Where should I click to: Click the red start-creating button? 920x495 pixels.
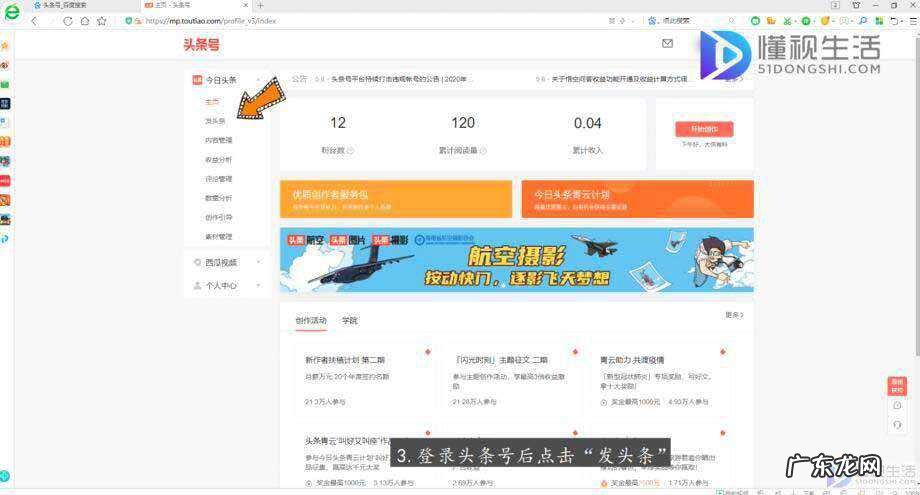tap(704, 129)
